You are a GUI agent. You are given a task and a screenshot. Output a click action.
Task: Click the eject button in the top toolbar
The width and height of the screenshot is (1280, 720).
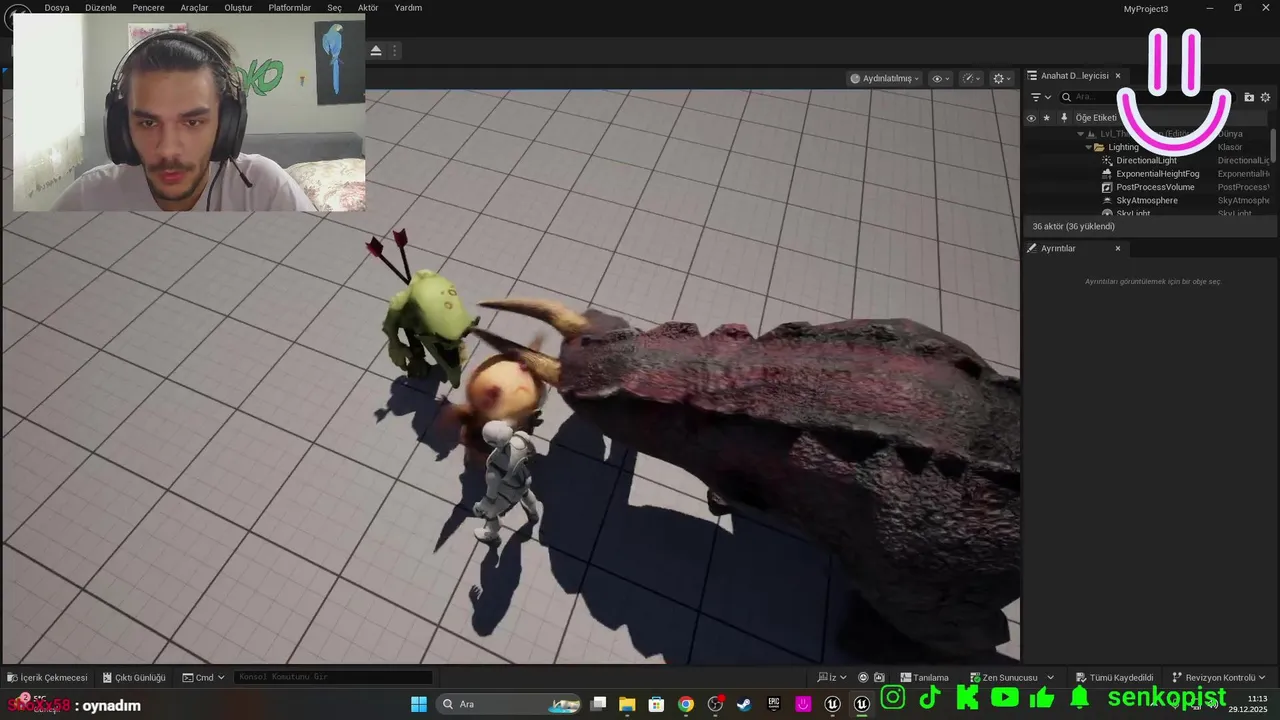(x=376, y=51)
